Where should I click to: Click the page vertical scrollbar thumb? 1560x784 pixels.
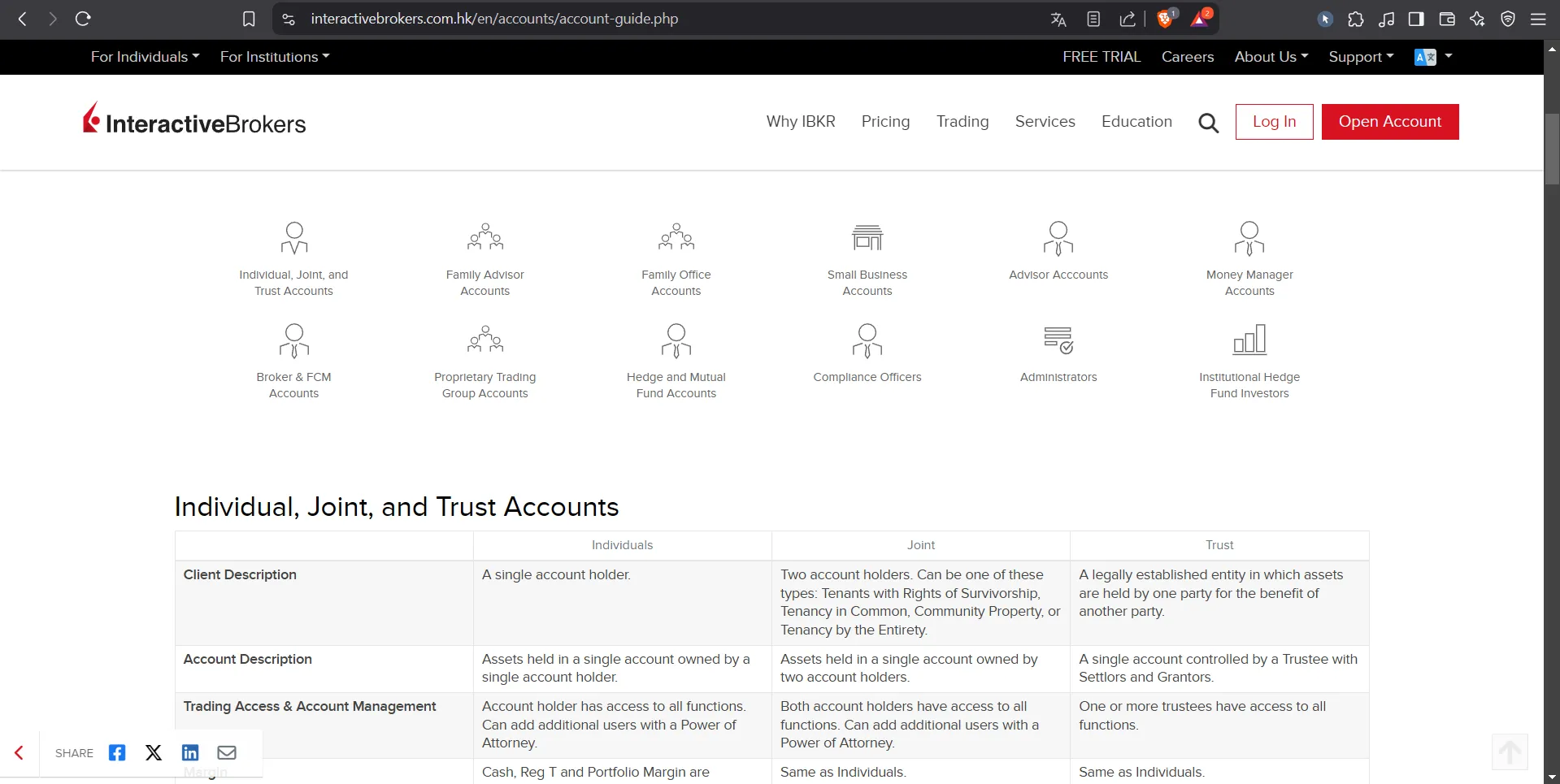[1552, 149]
